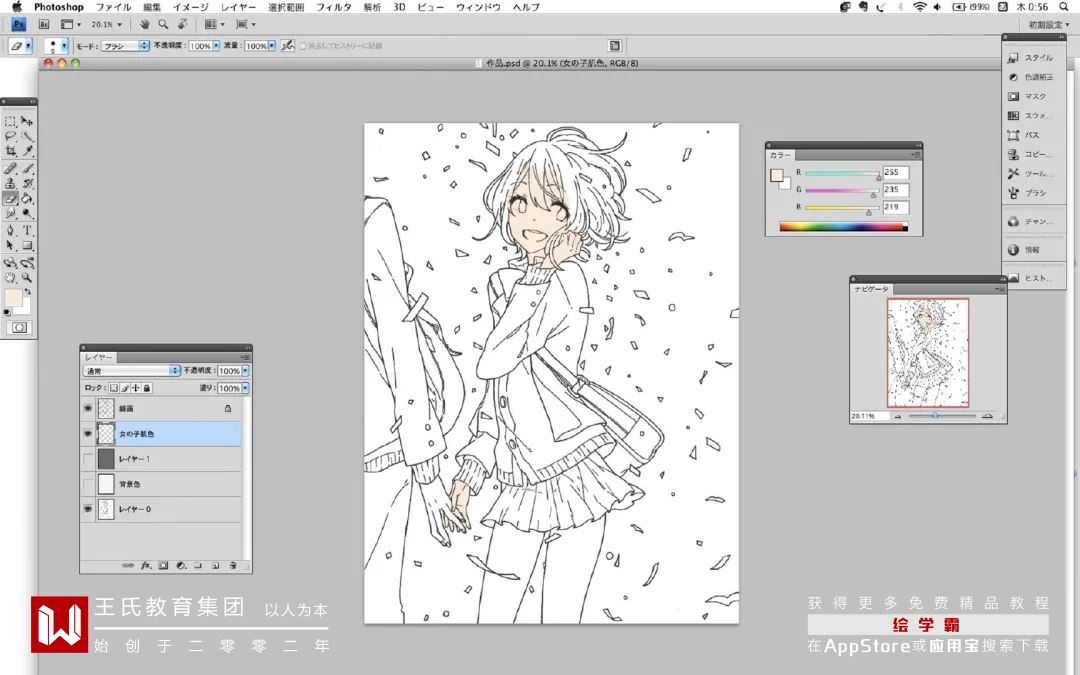Reset default foreground and background colors

point(6,312)
